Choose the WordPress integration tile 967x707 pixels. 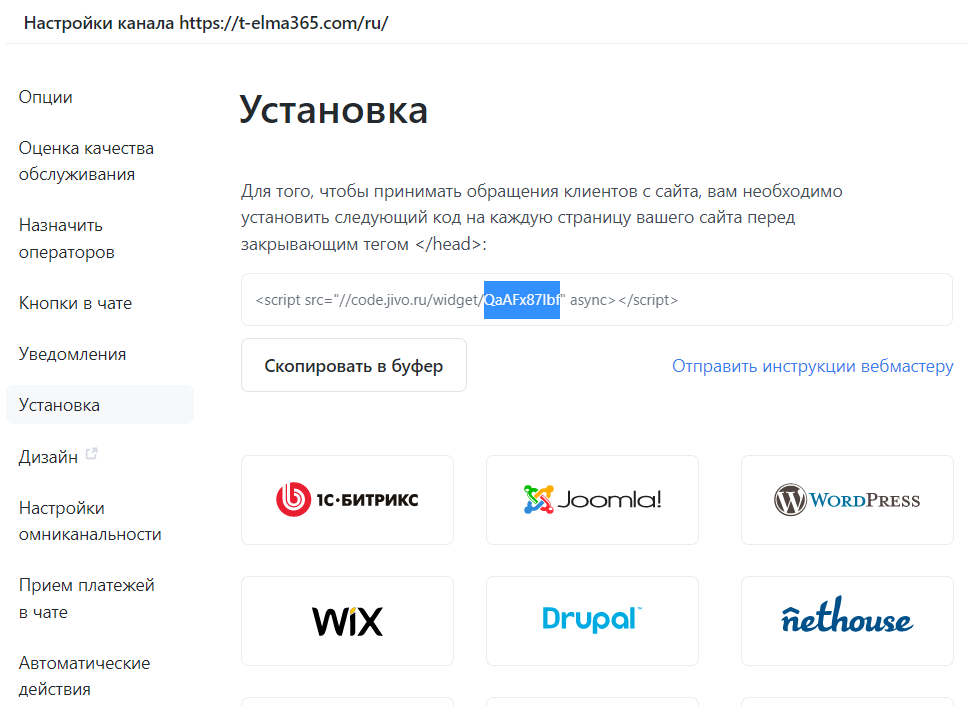[847, 500]
